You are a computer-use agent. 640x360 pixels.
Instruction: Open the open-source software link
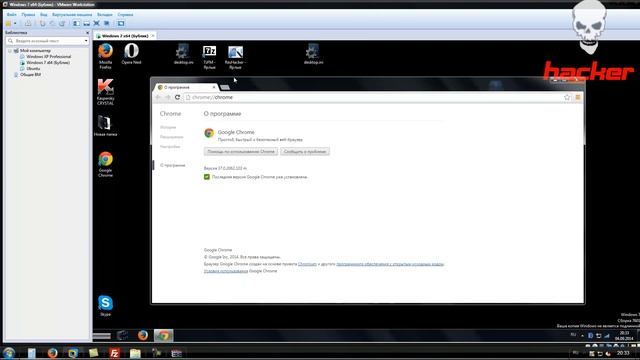click(x=390, y=264)
